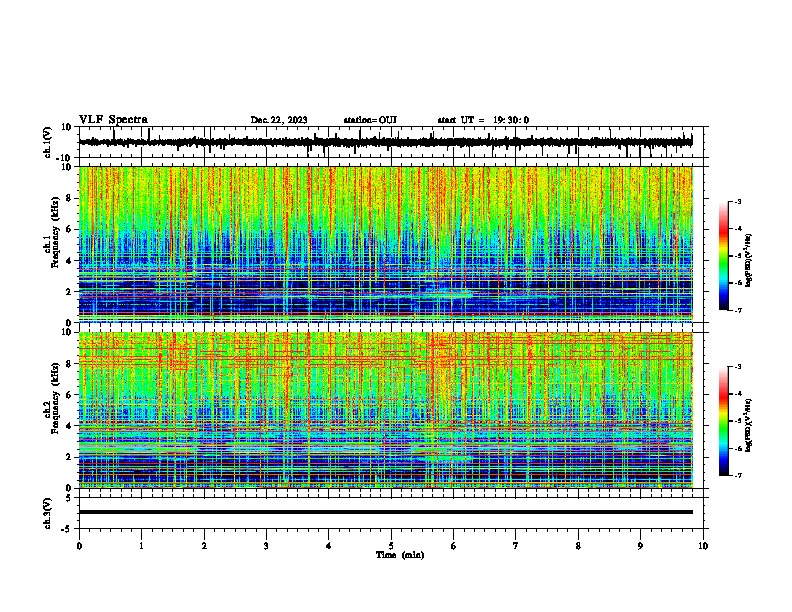Screen dimensions: 792x612
Task: Select the date text "Dec. 22, 2023"
Action: tap(279, 120)
